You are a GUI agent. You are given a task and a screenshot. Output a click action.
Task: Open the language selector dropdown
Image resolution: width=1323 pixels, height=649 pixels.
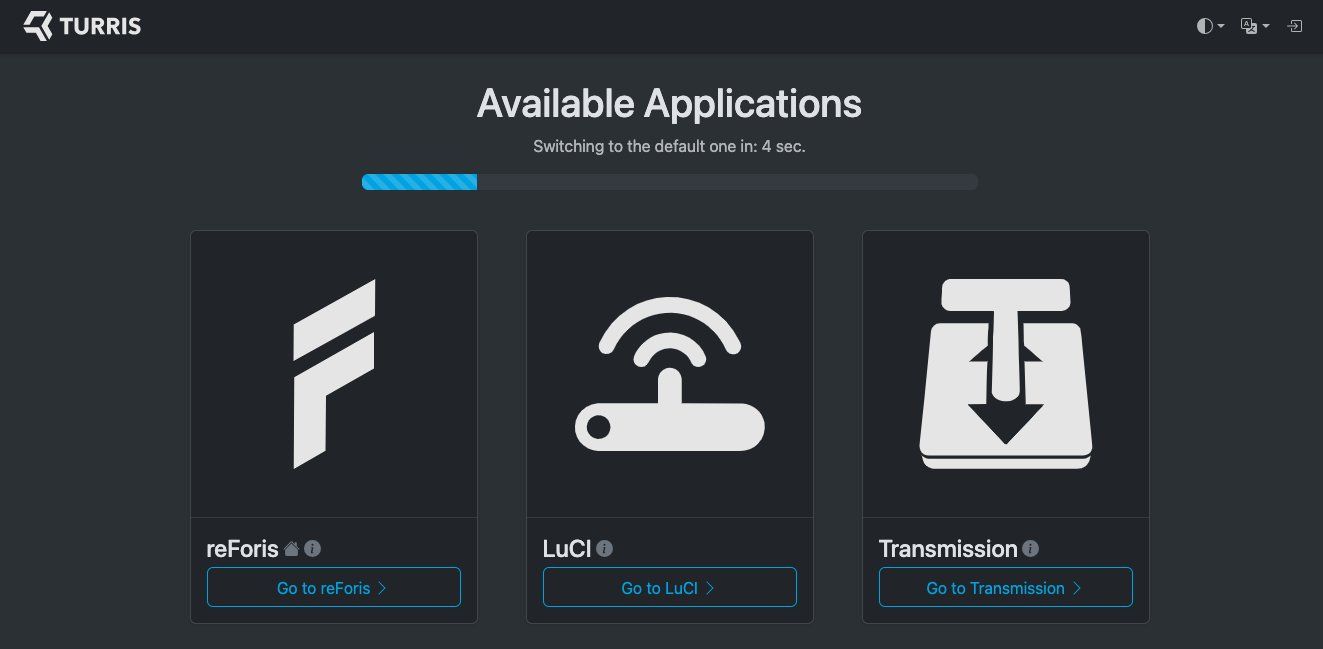tap(1254, 26)
